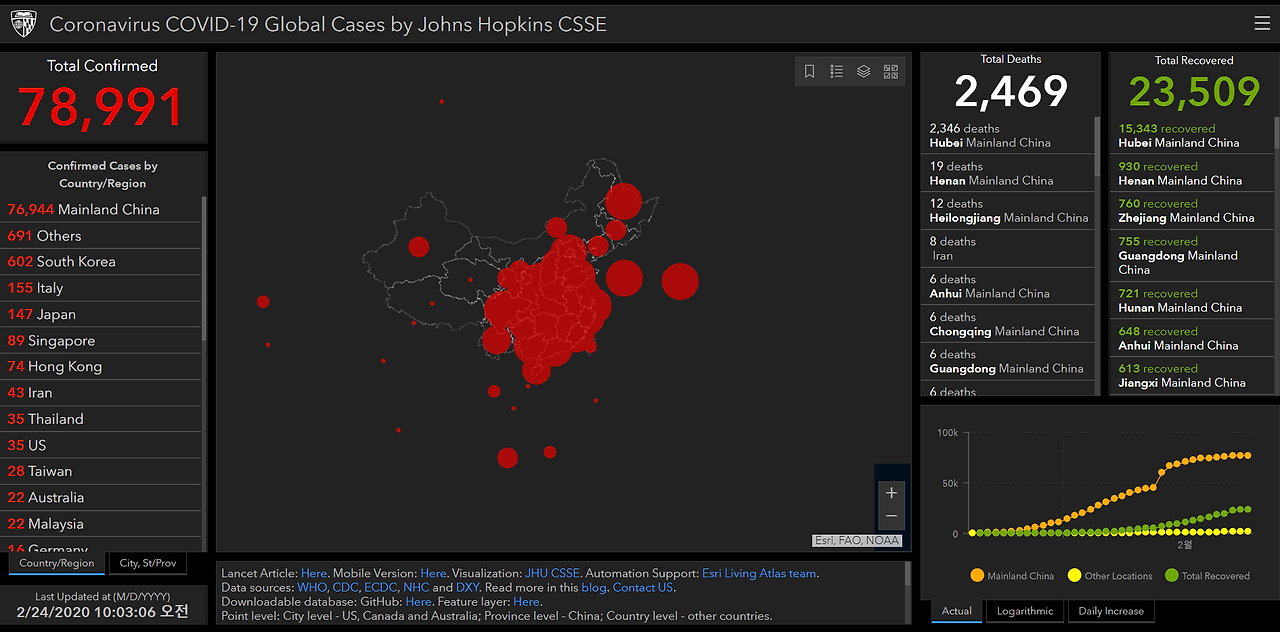Click 15,343 recovered Hubei entry
The image size is (1280, 632).
coord(1192,135)
